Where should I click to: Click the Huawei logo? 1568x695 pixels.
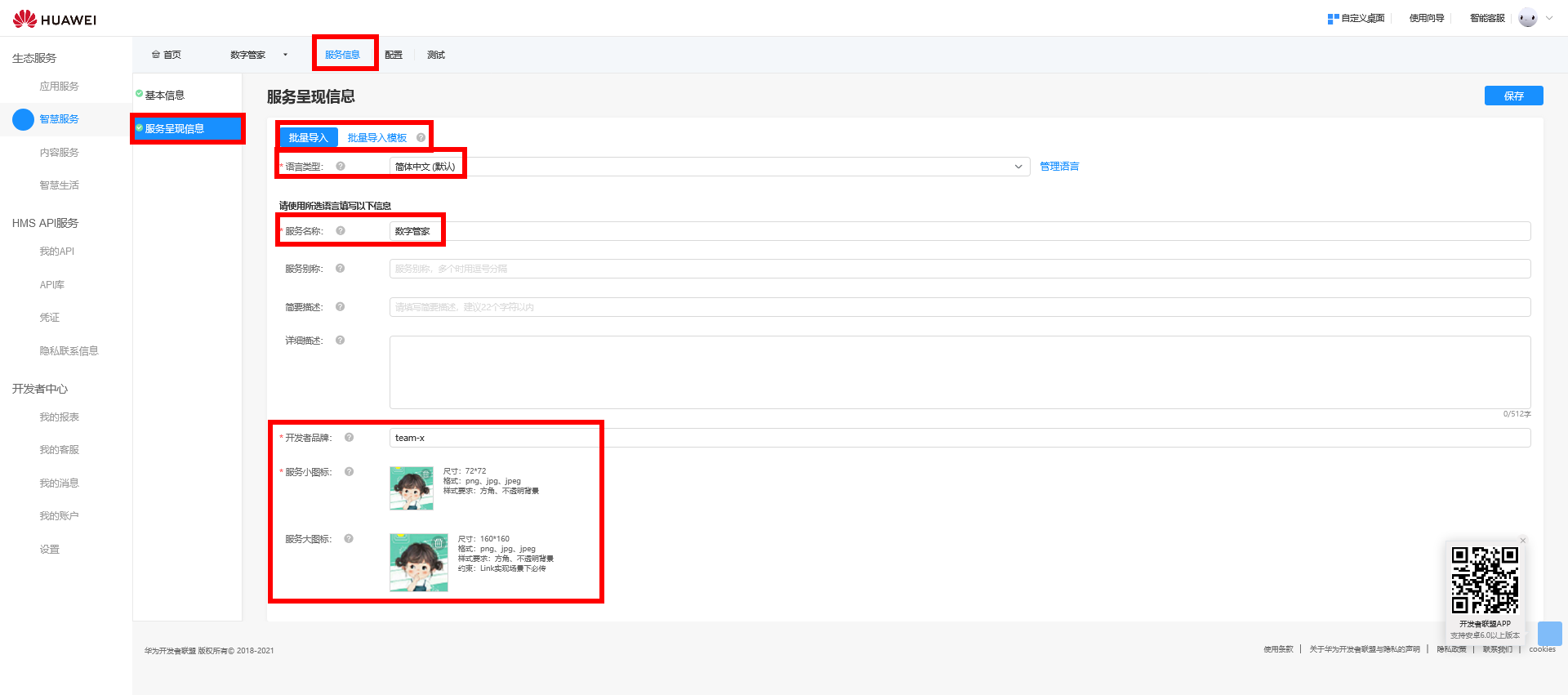click(x=54, y=19)
